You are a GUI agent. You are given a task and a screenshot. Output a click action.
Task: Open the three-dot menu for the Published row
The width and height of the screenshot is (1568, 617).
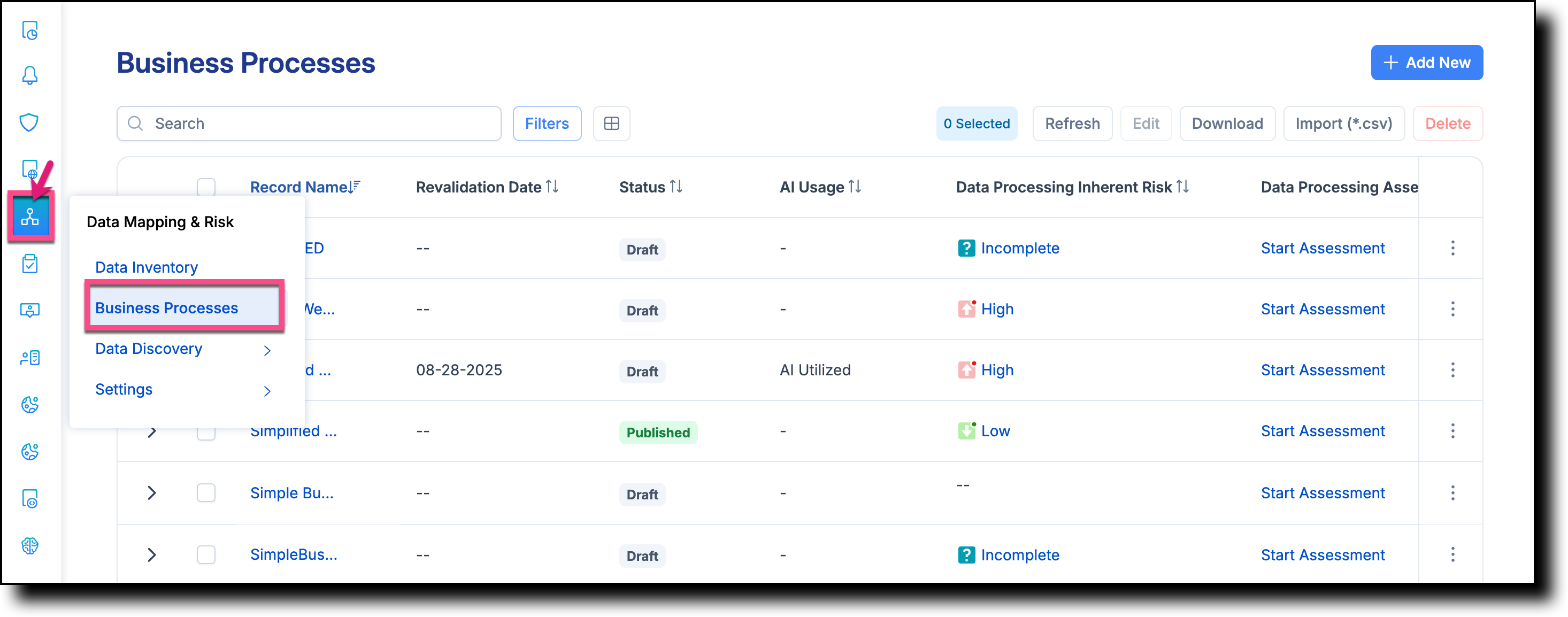tap(1452, 431)
